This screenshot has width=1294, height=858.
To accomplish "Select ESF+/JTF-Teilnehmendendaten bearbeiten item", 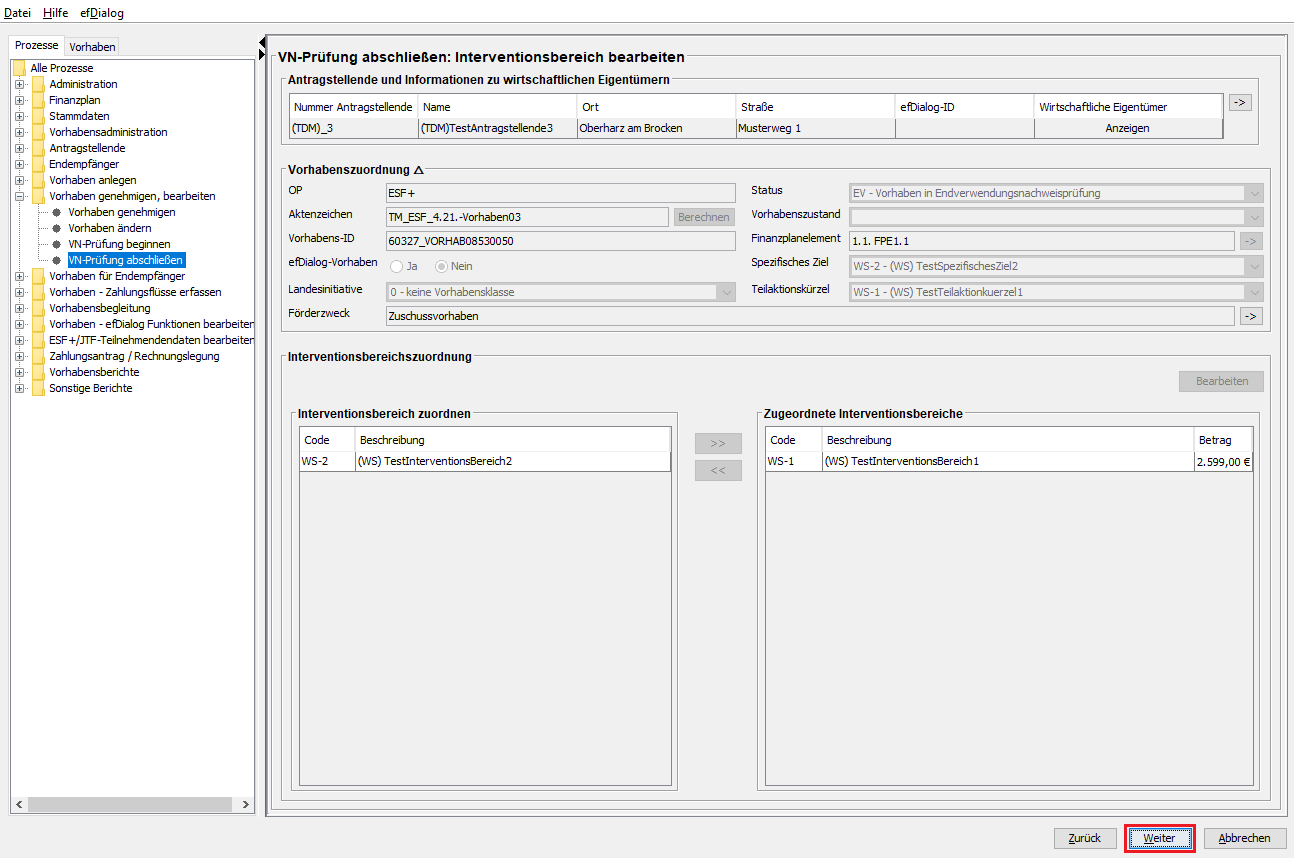I will [151, 340].
